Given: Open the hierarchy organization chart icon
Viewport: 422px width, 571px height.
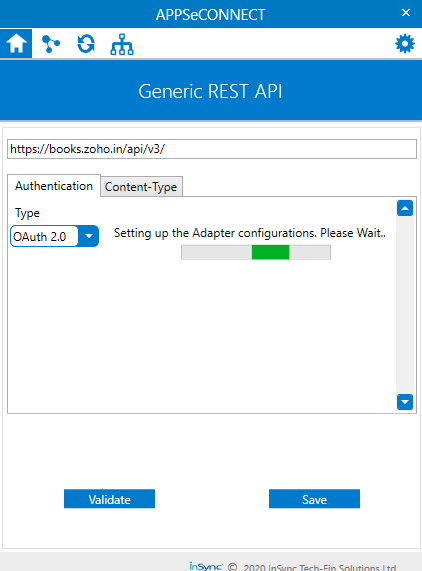Looking at the screenshot, I should 122,44.
